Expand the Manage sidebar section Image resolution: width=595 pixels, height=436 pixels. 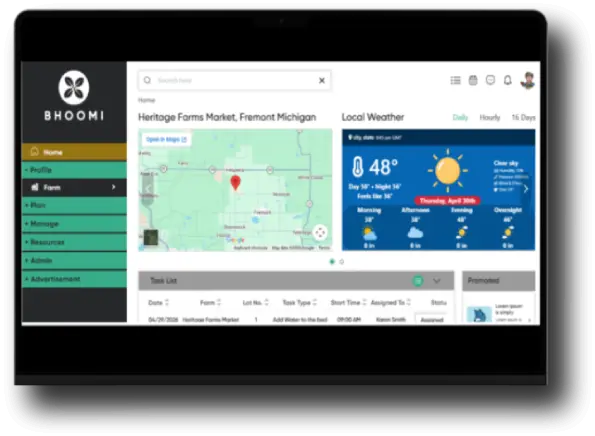(x=74, y=224)
